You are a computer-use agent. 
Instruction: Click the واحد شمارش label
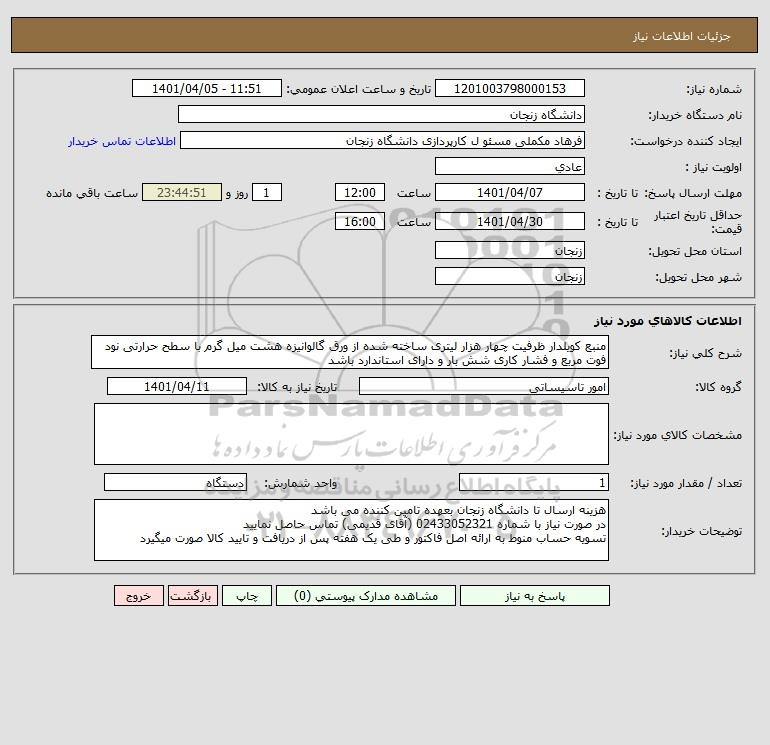click(301, 484)
